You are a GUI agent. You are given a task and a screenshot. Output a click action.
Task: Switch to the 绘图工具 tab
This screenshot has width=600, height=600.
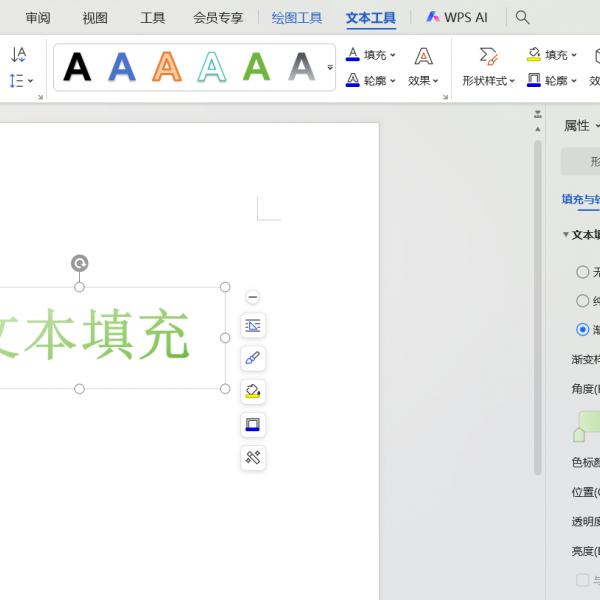pos(297,18)
